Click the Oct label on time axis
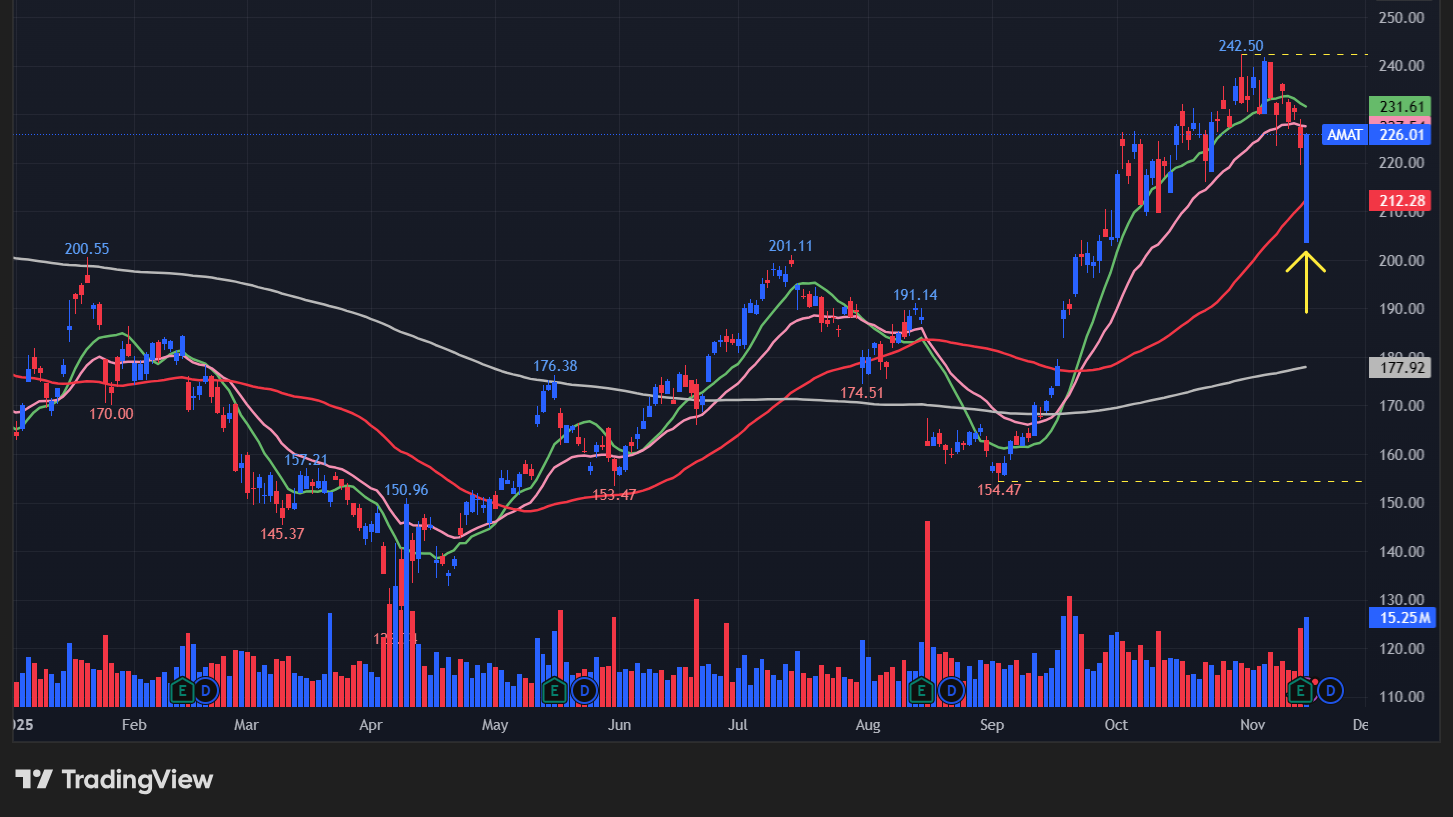1453x817 pixels. click(1116, 724)
